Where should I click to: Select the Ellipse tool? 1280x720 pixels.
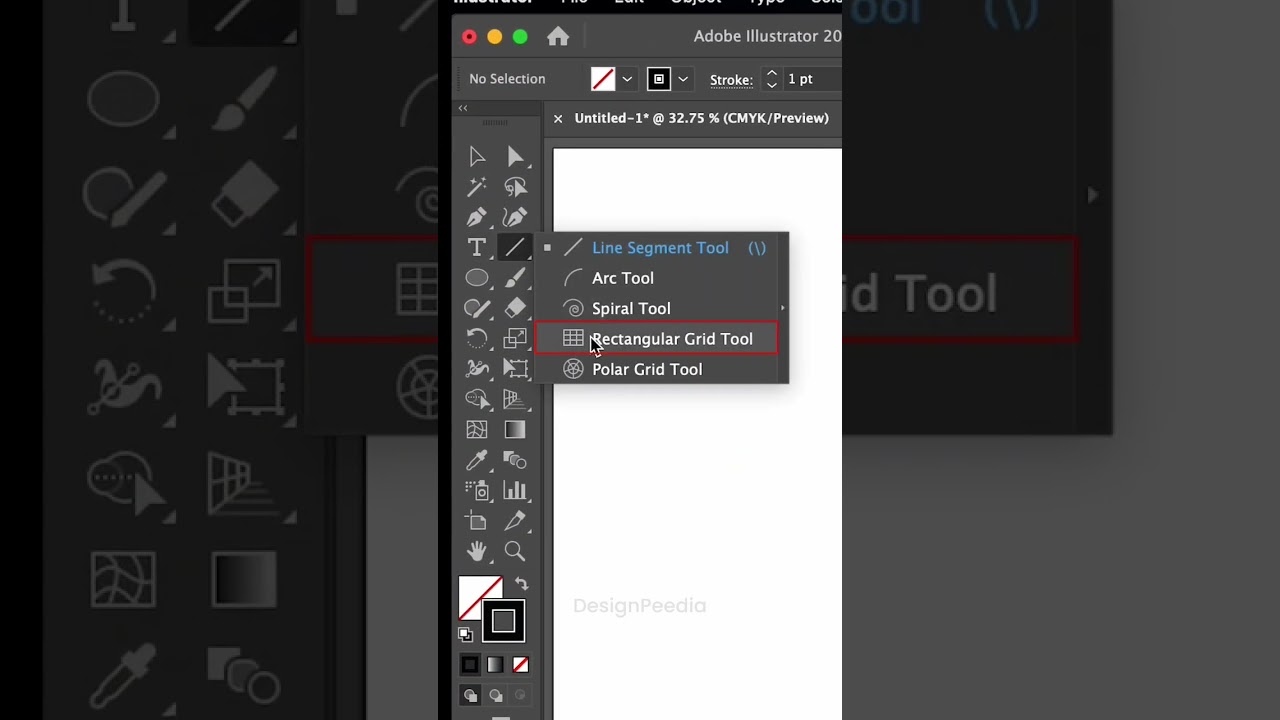477,277
